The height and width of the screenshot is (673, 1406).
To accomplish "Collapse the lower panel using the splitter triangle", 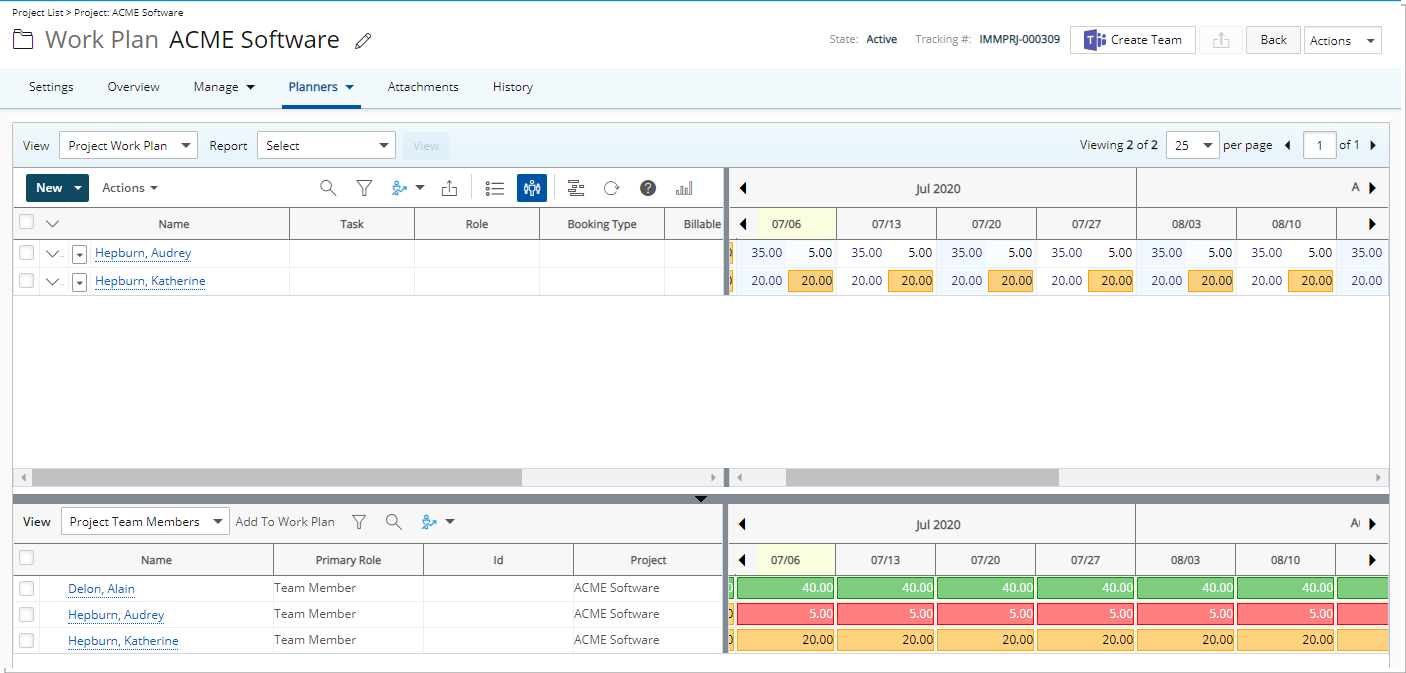I will point(700,498).
